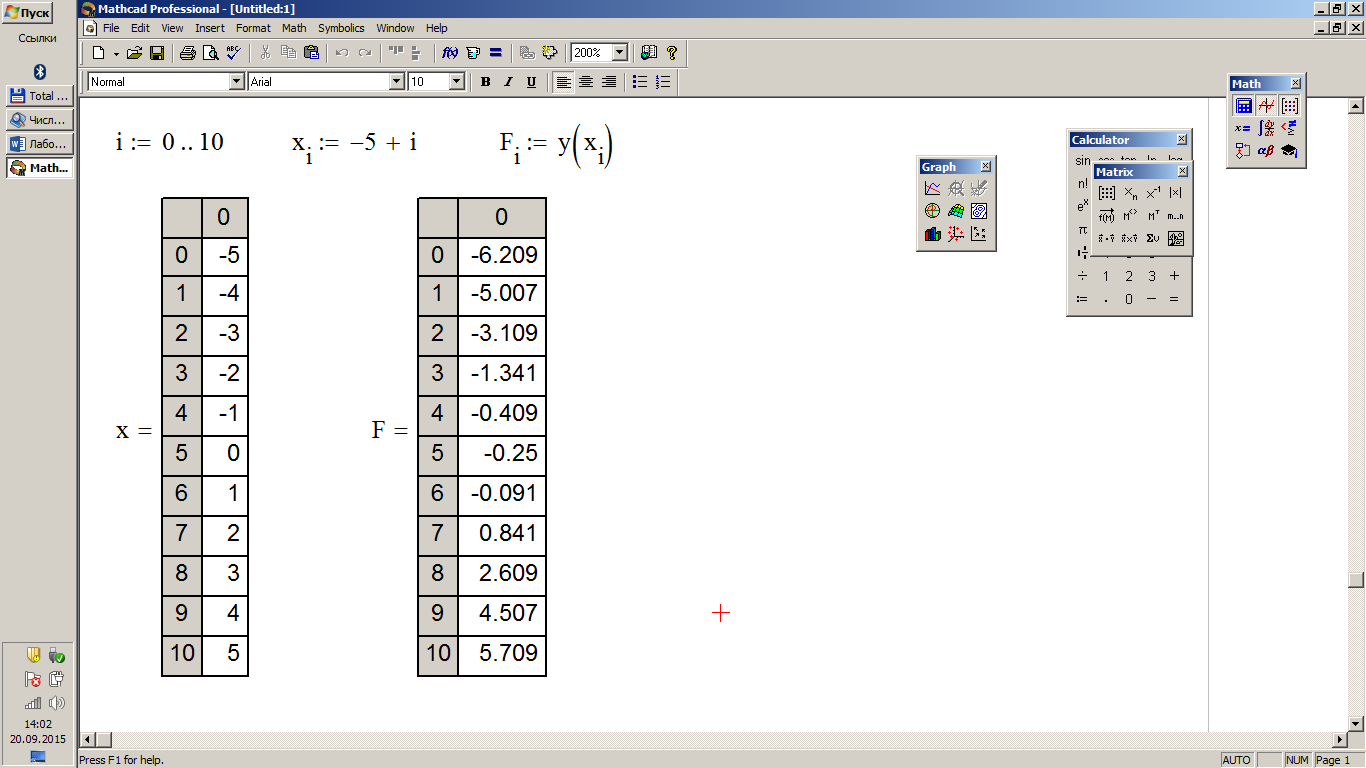Open Print Preview from the toolbar
The width and height of the screenshot is (1366, 768).
pyautogui.click(x=210, y=53)
